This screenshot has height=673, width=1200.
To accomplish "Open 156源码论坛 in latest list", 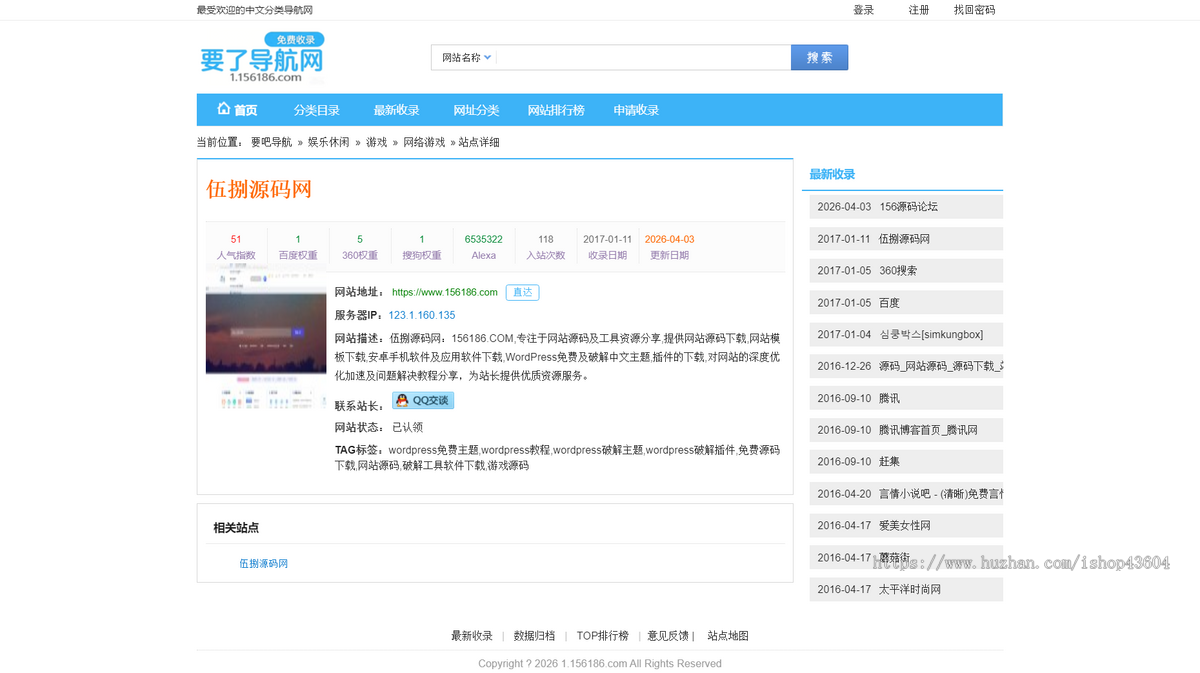I will pyautogui.click(x=909, y=207).
